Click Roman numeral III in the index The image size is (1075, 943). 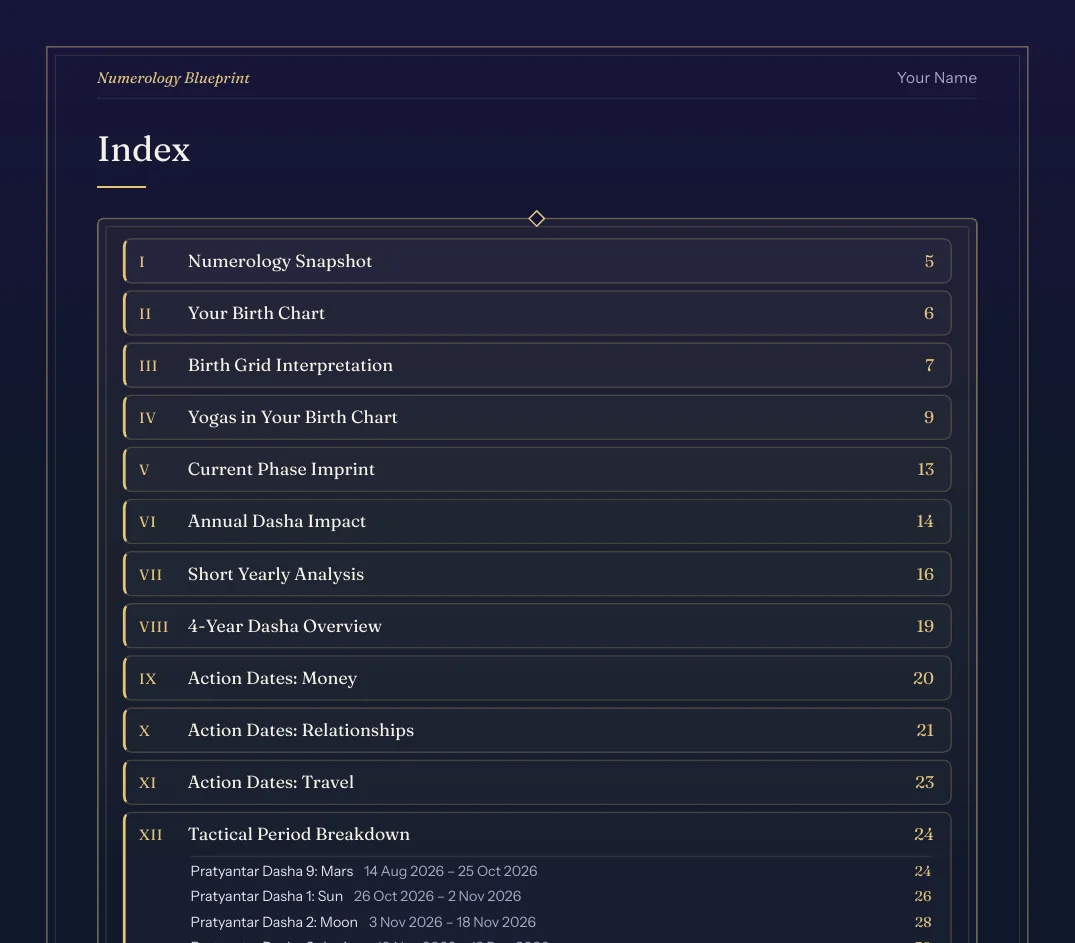(x=148, y=366)
